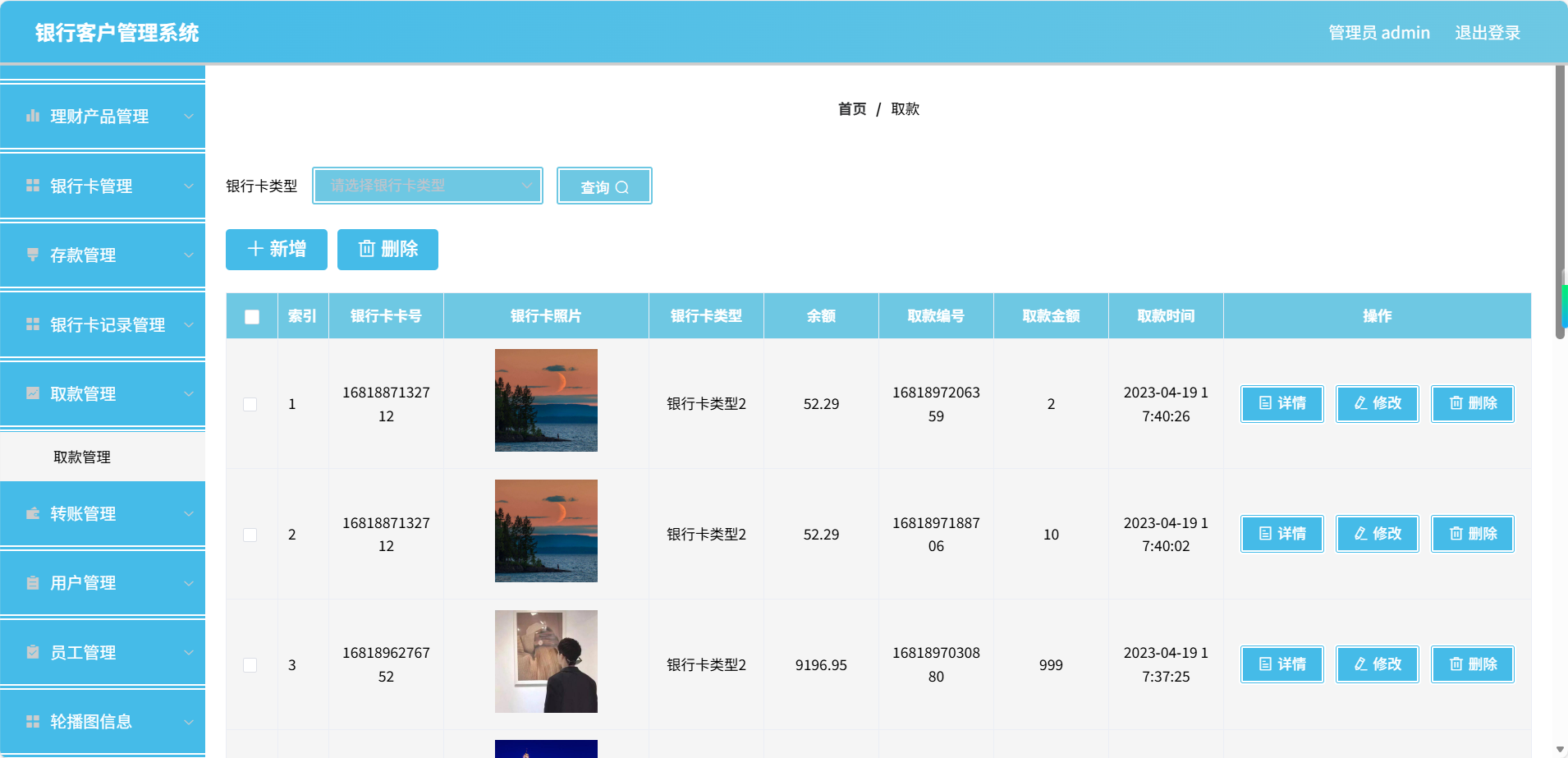This screenshot has height=758, width=1568.
Task: Collapse 取款管理 using its chevron
Action: [189, 394]
